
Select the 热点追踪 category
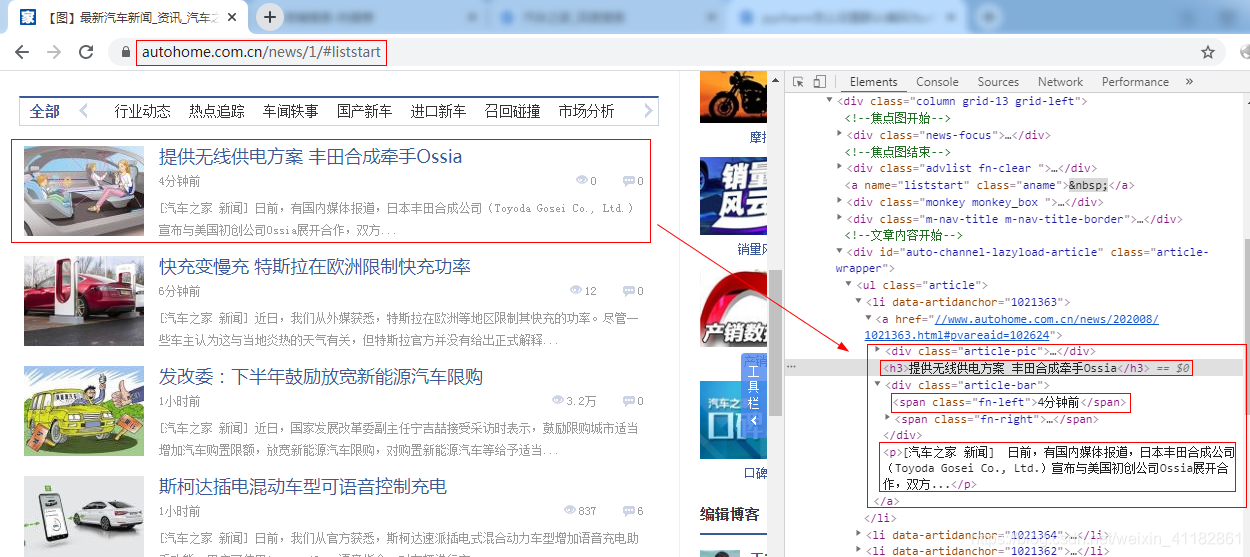[x=216, y=111]
